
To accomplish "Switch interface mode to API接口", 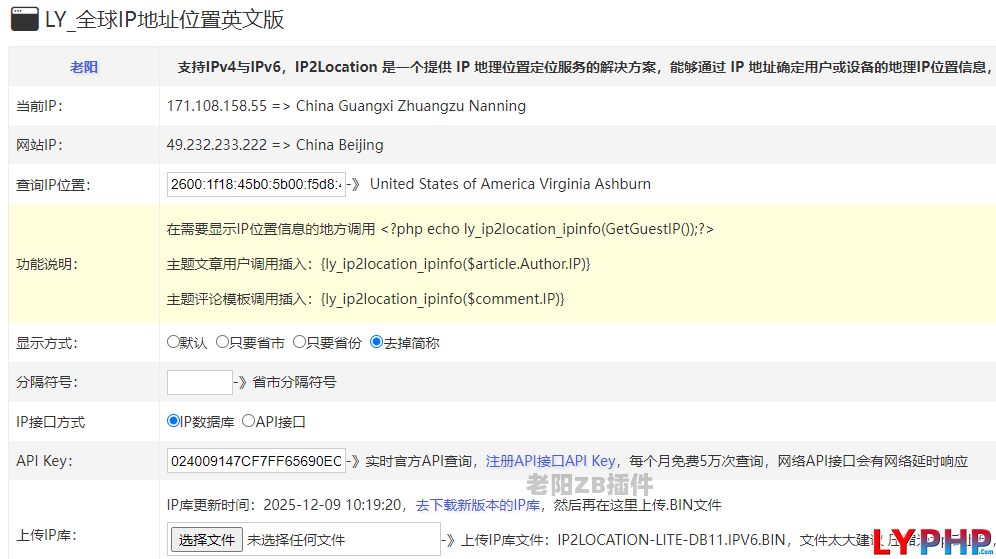I will tap(248, 421).
